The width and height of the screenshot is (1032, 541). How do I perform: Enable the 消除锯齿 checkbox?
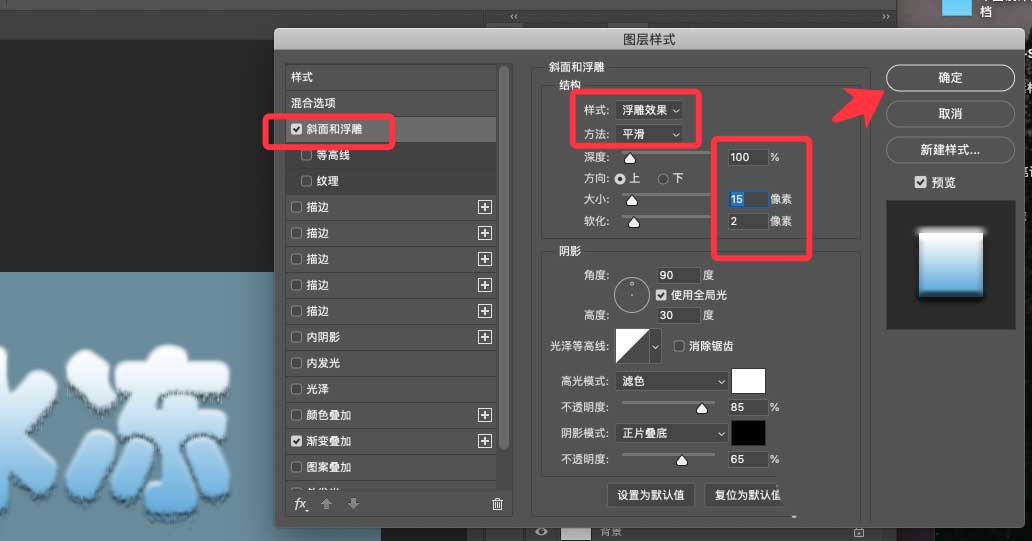tap(680, 346)
